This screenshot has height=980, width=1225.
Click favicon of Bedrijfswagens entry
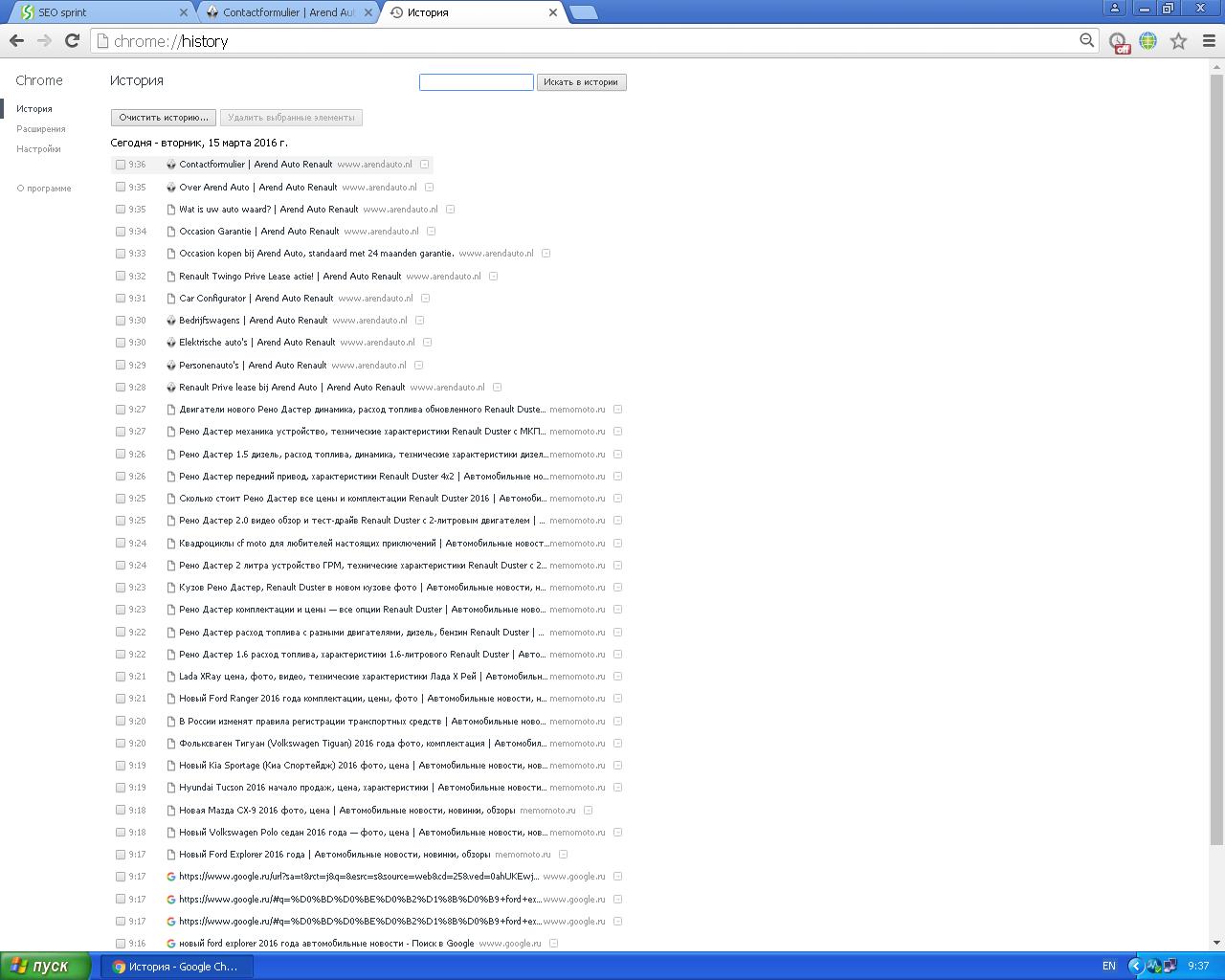coord(171,321)
